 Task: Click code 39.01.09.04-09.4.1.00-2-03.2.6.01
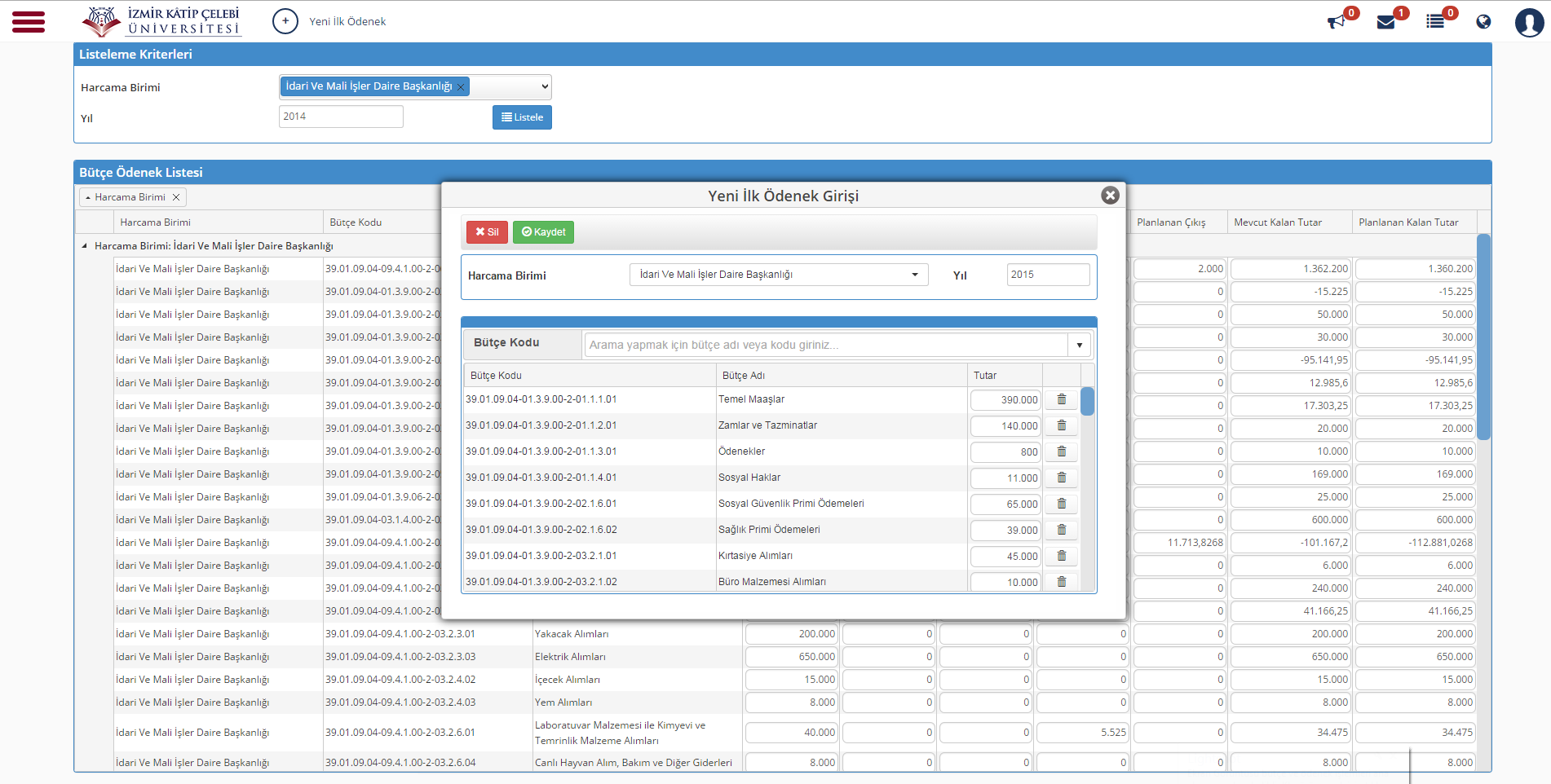click(x=400, y=733)
